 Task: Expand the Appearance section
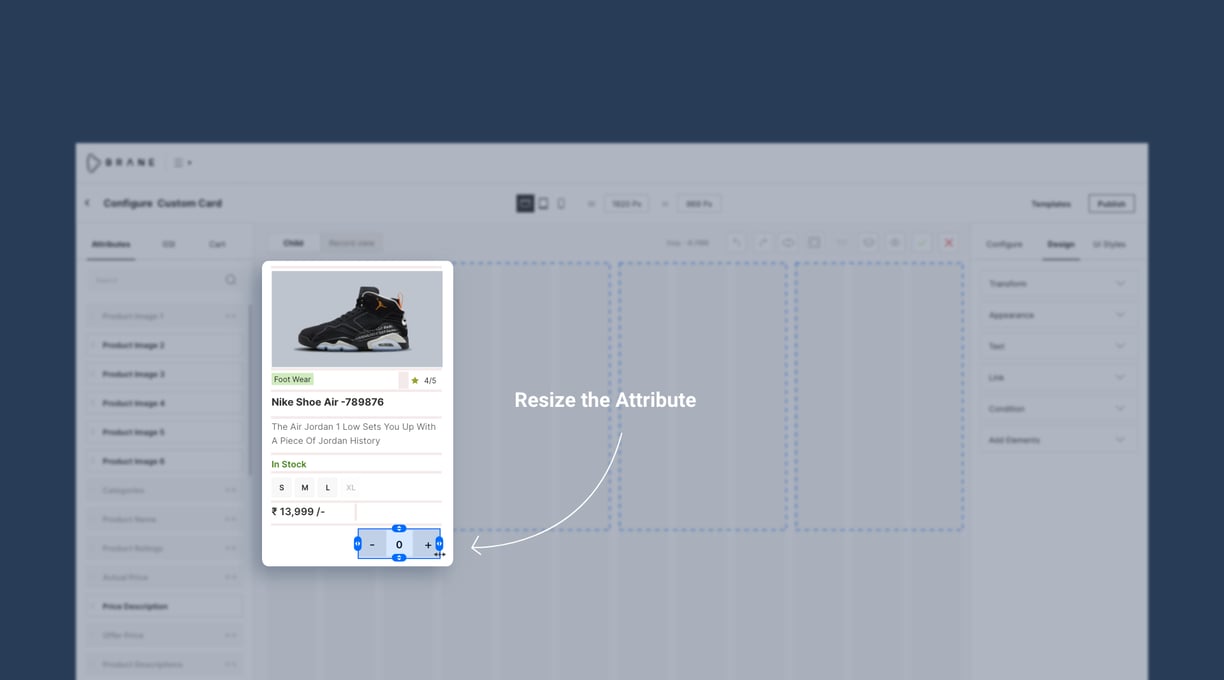click(1059, 315)
